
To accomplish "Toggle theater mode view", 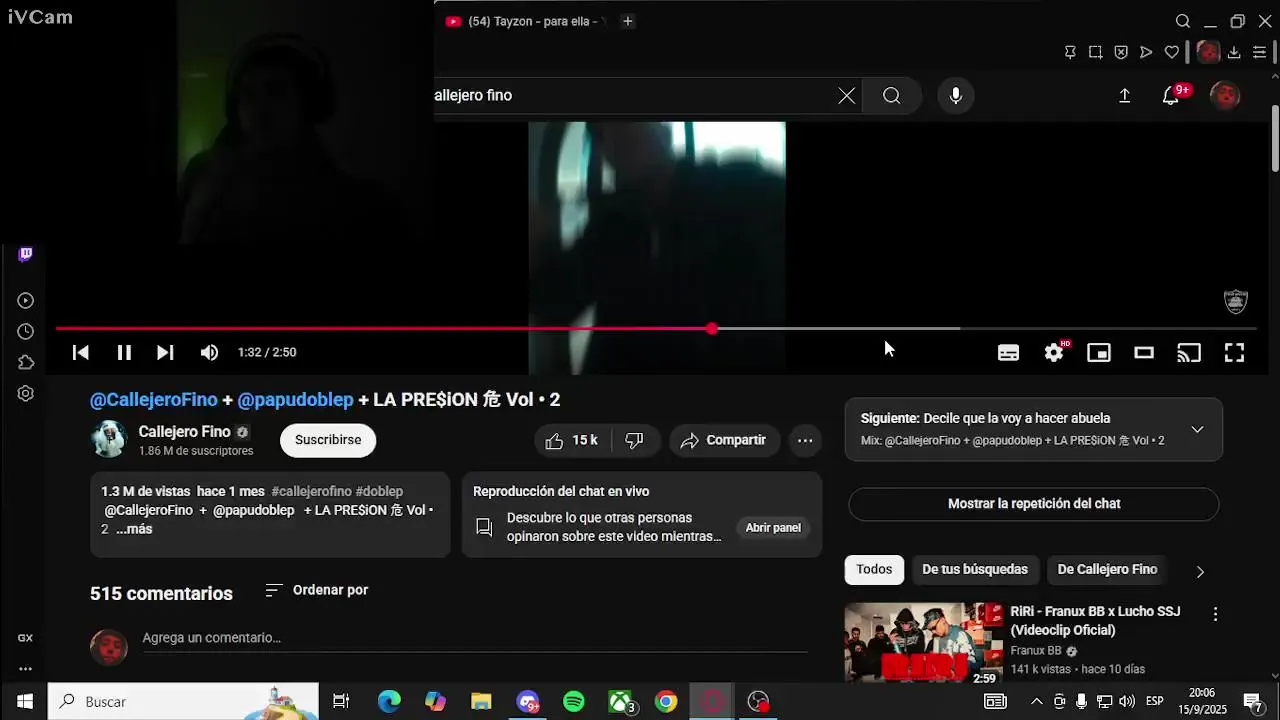I will click(1144, 352).
